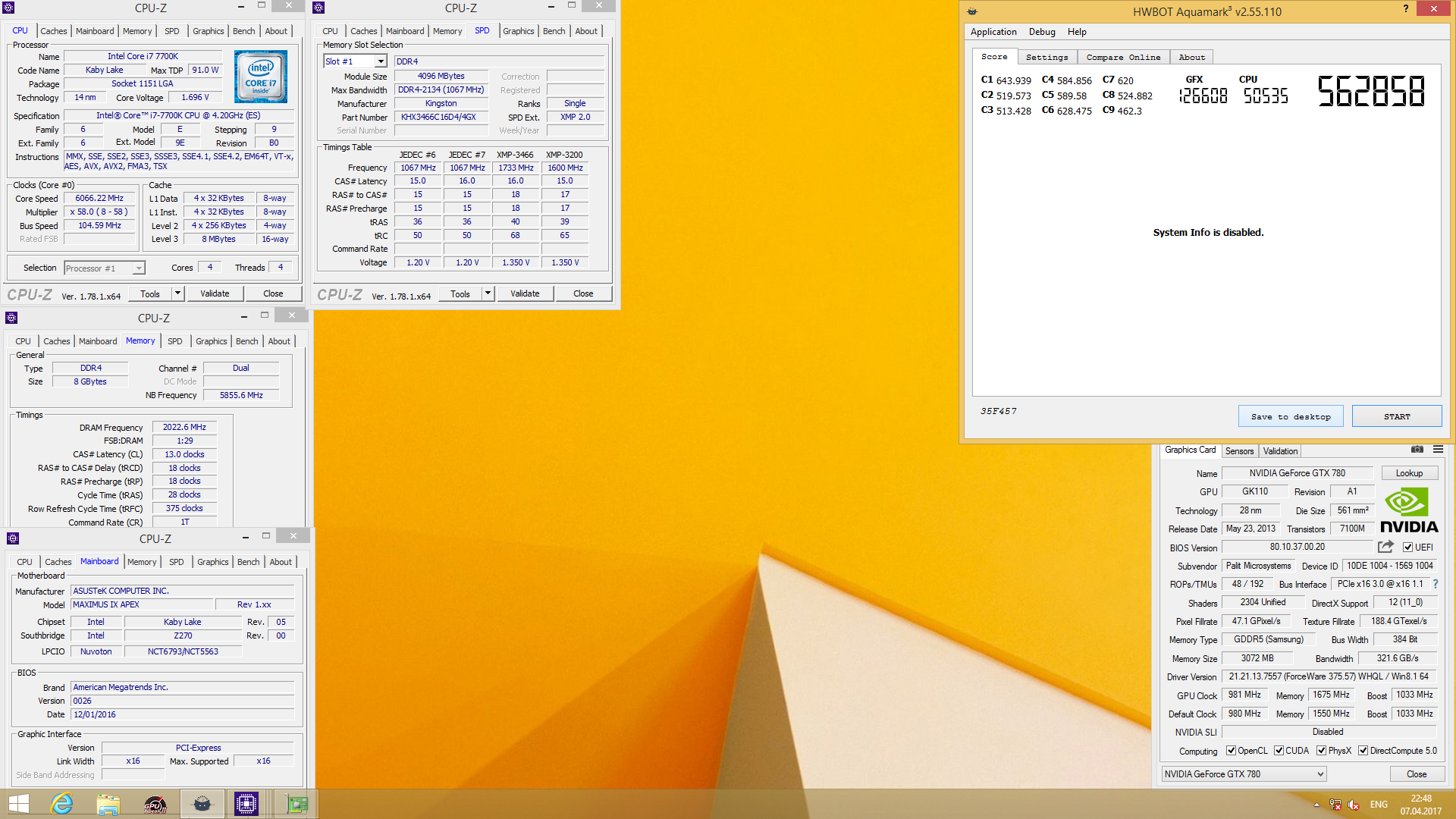
Task: Open GPU Tweak II from the taskbar
Action: (155, 804)
